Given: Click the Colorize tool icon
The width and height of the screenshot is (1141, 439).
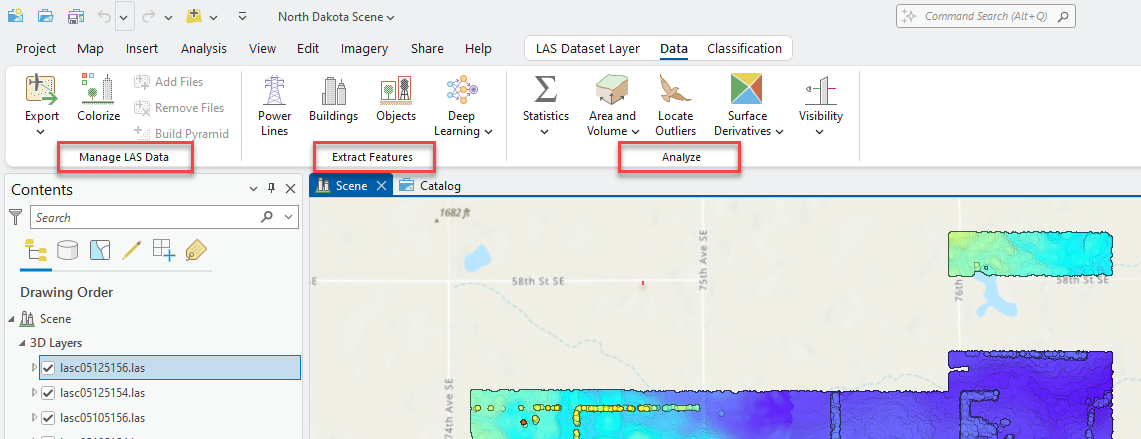Looking at the screenshot, I should (x=99, y=90).
